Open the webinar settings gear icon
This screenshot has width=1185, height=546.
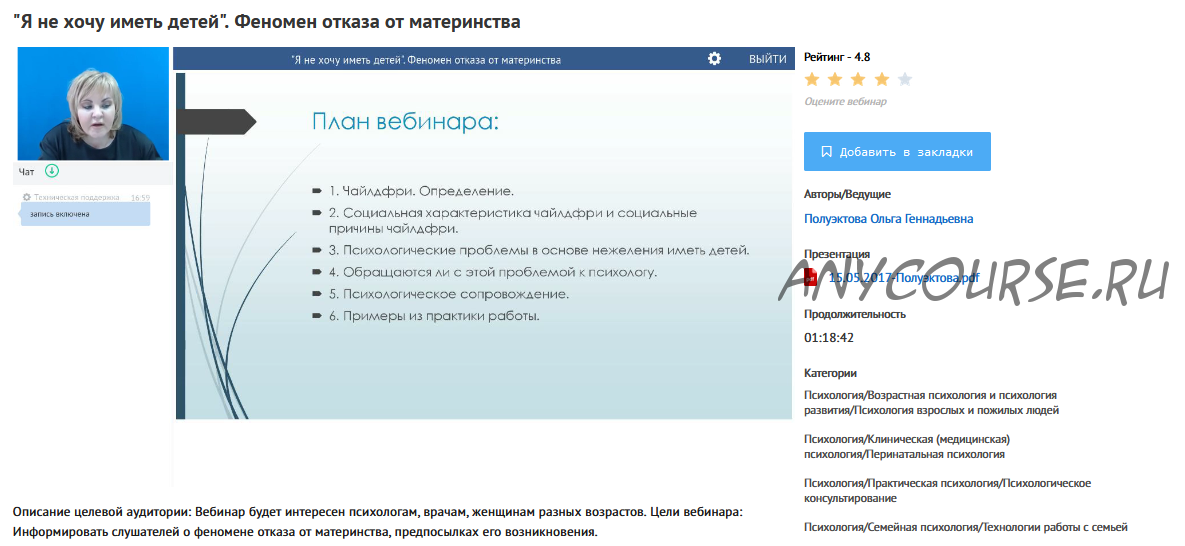pyautogui.click(x=714, y=59)
